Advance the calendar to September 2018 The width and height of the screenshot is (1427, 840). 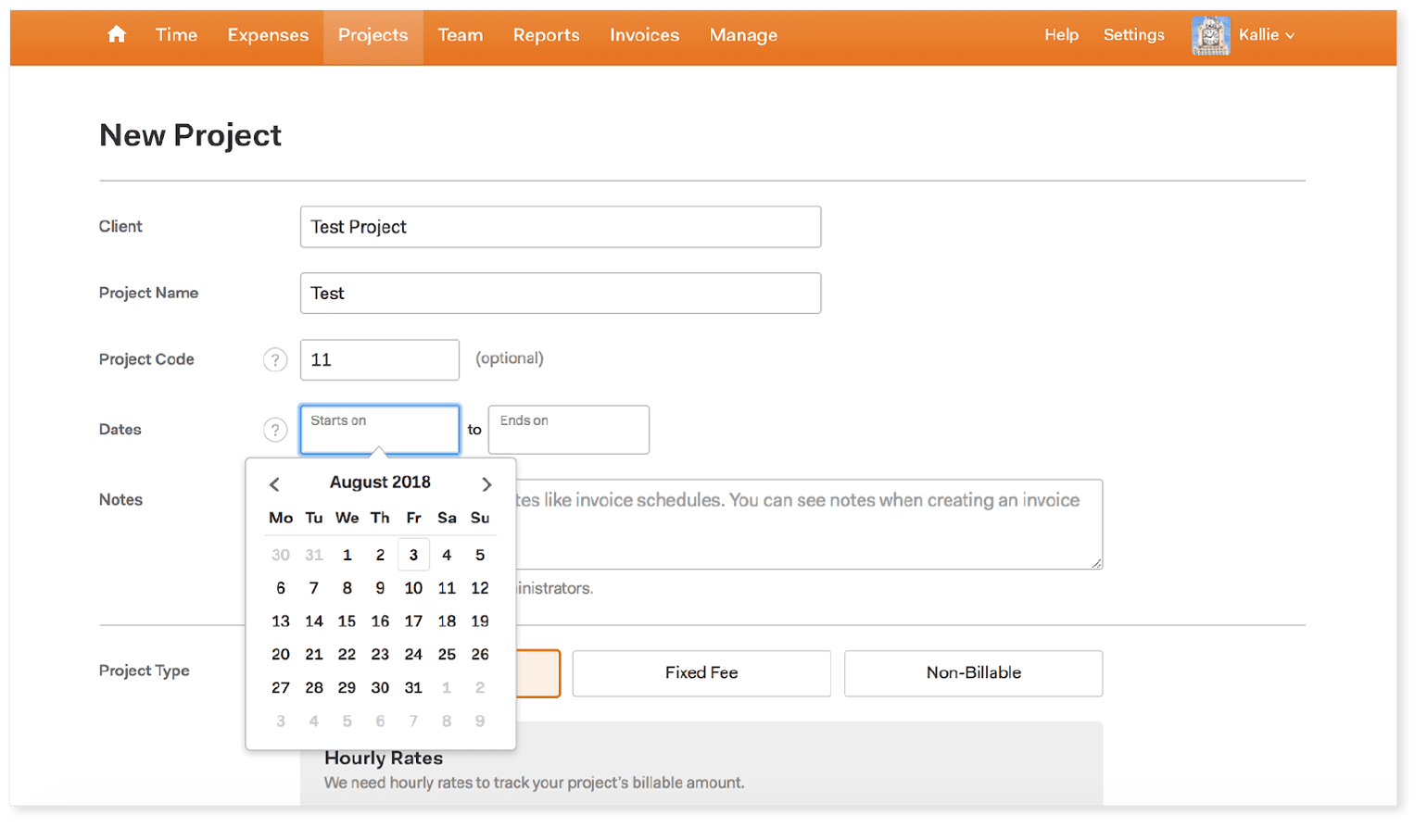point(486,483)
